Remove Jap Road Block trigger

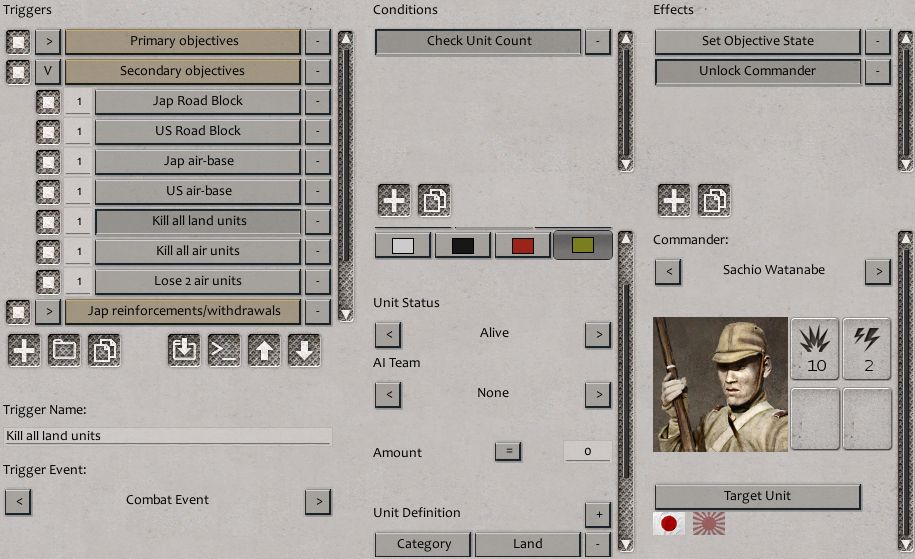point(317,102)
